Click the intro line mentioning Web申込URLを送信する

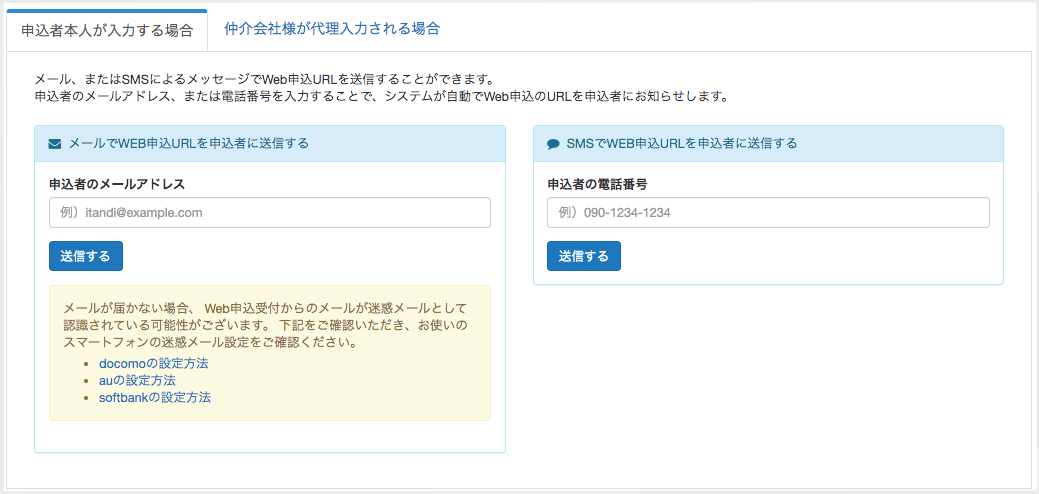(263, 80)
